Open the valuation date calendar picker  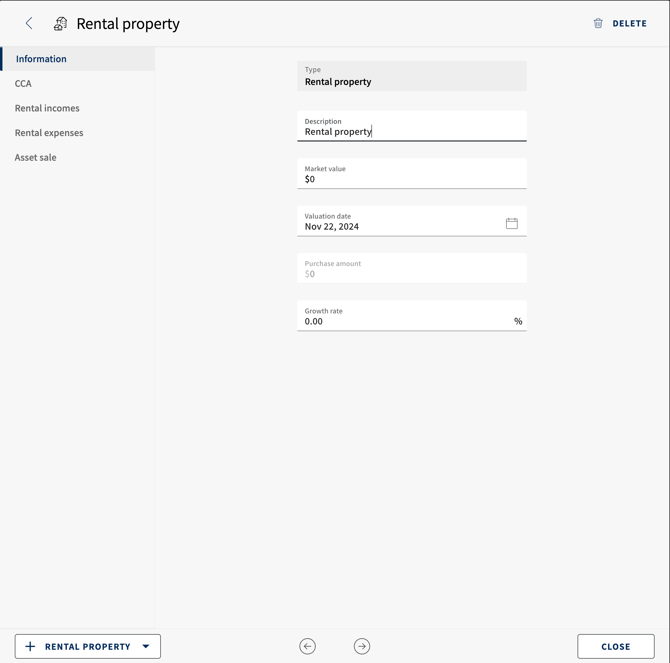click(511, 223)
